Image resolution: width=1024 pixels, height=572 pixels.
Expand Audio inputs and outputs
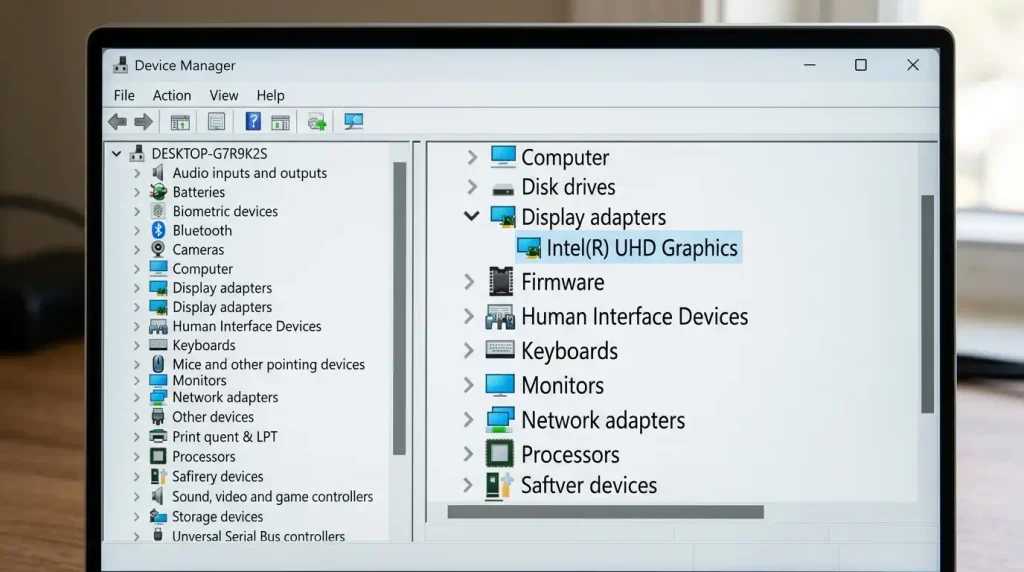(136, 173)
